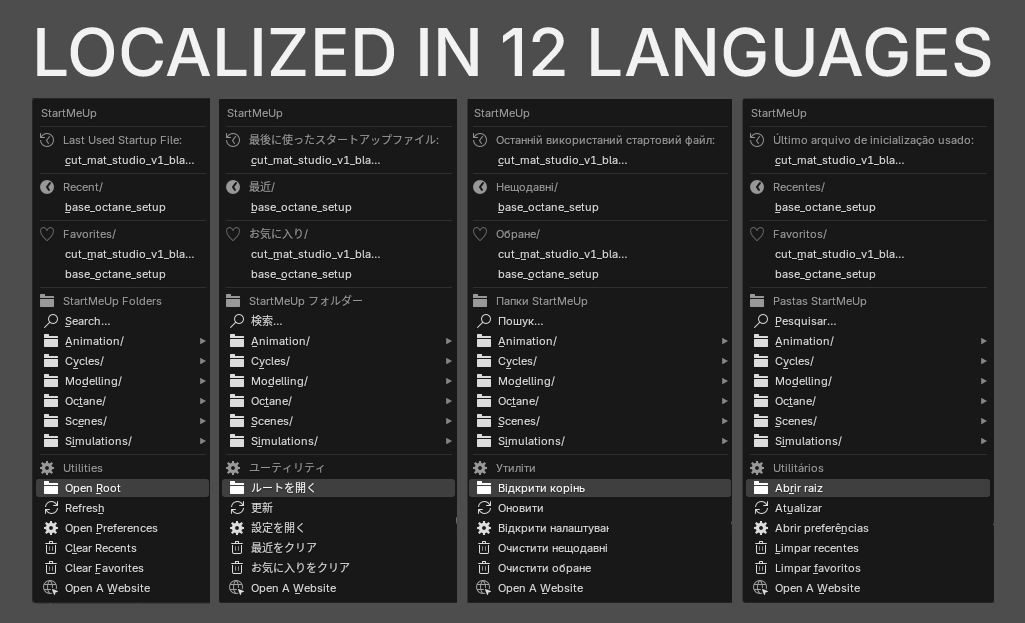Viewport: 1025px width, 623px height.
Task: Click heart icon next to Favorites/
Action: (x=47, y=234)
